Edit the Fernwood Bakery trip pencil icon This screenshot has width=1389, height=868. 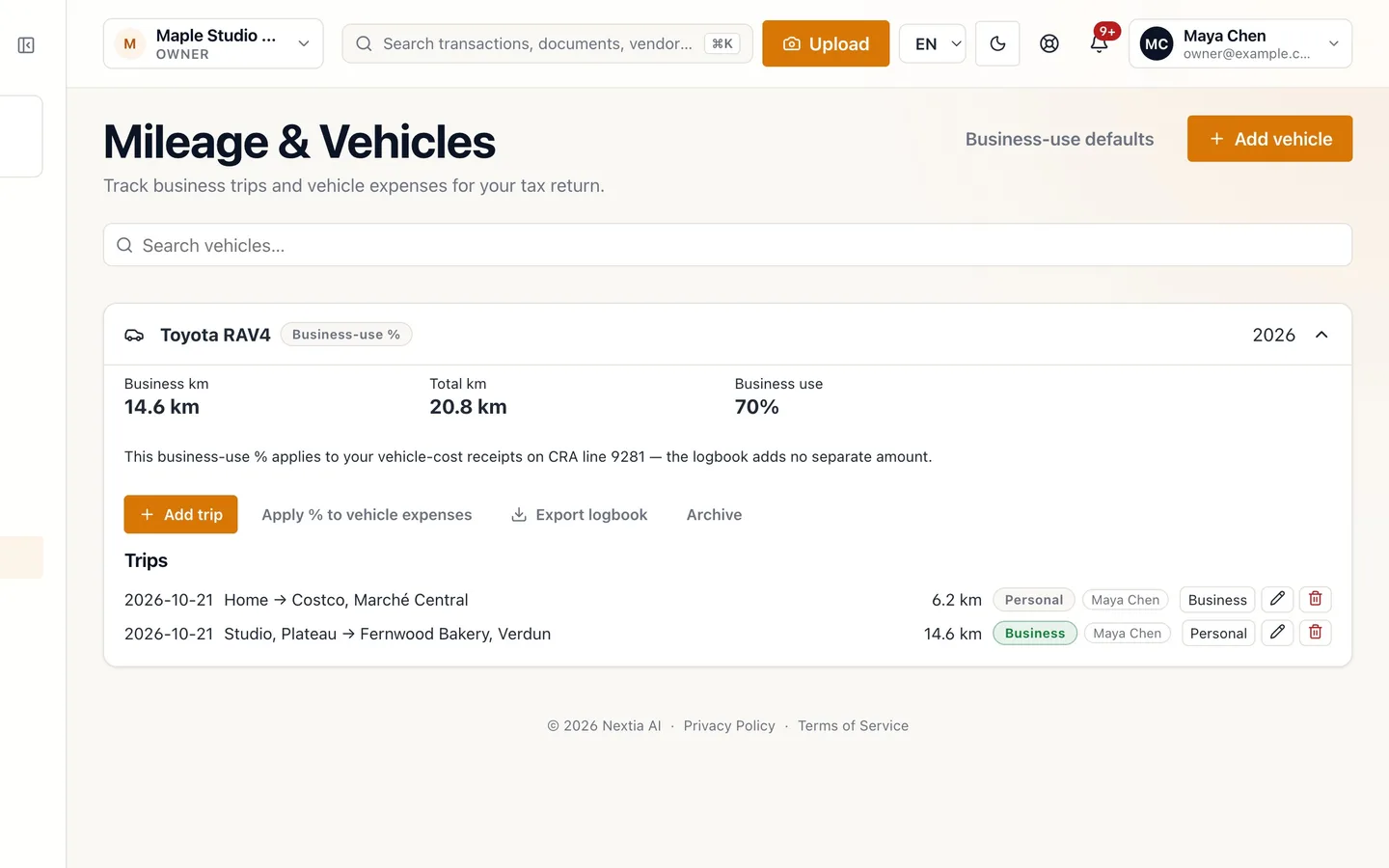tap(1277, 633)
